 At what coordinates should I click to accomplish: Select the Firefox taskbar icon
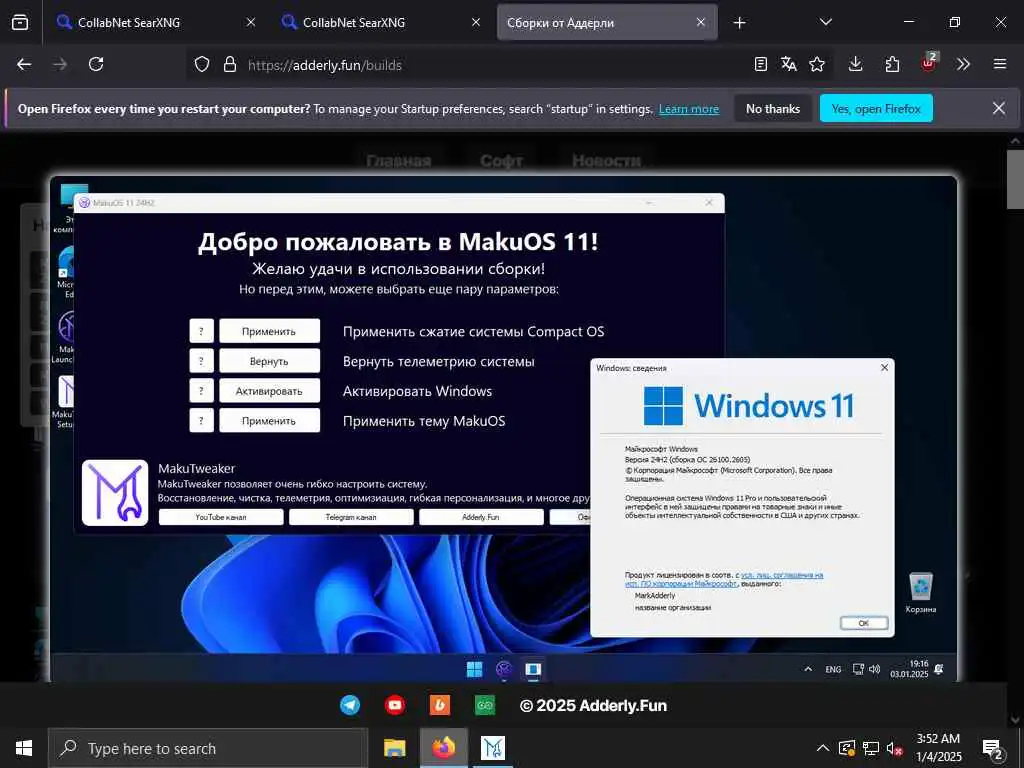(x=443, y=748)
